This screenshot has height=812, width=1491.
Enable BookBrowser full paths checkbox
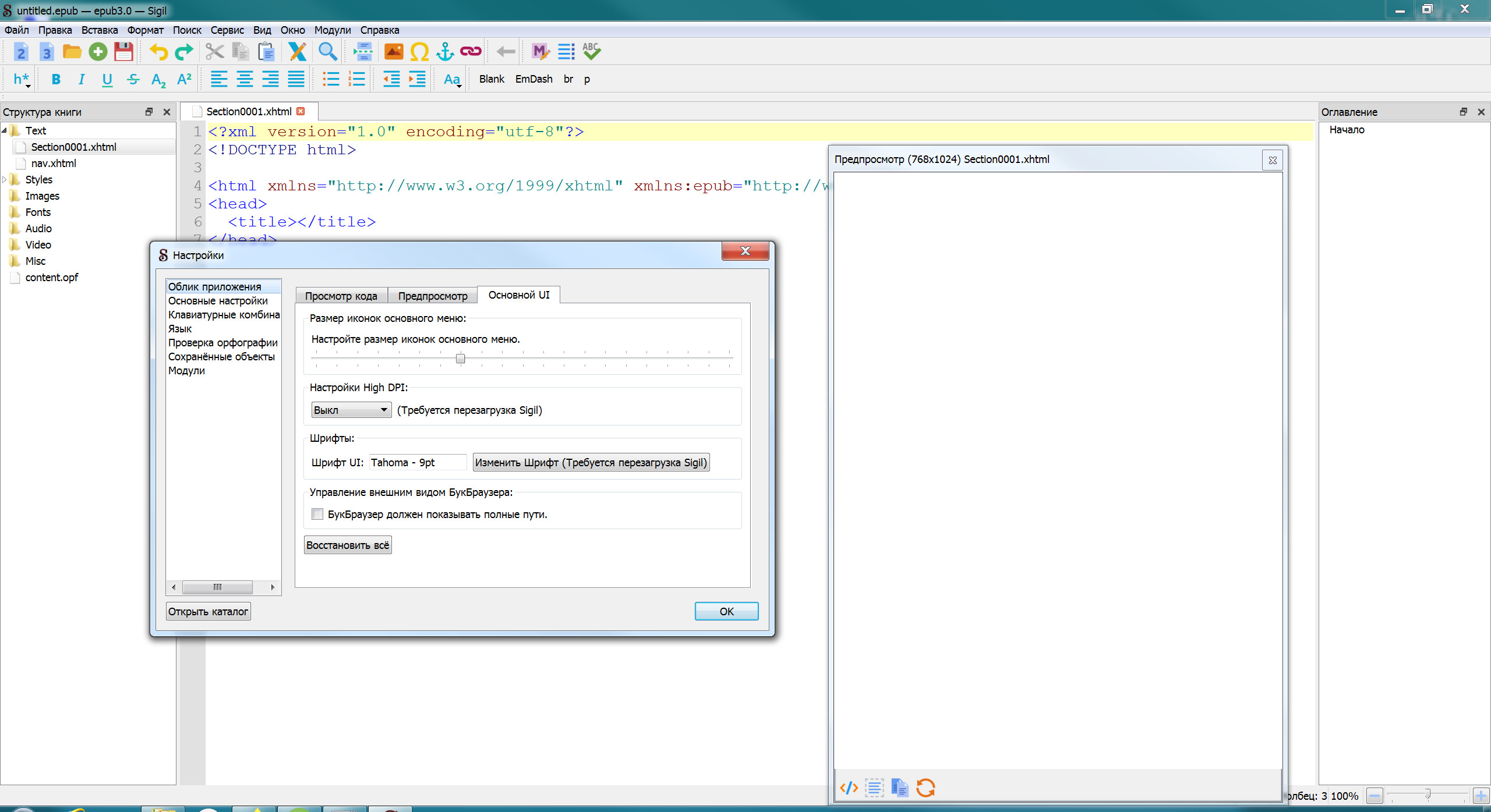point(317,514)
